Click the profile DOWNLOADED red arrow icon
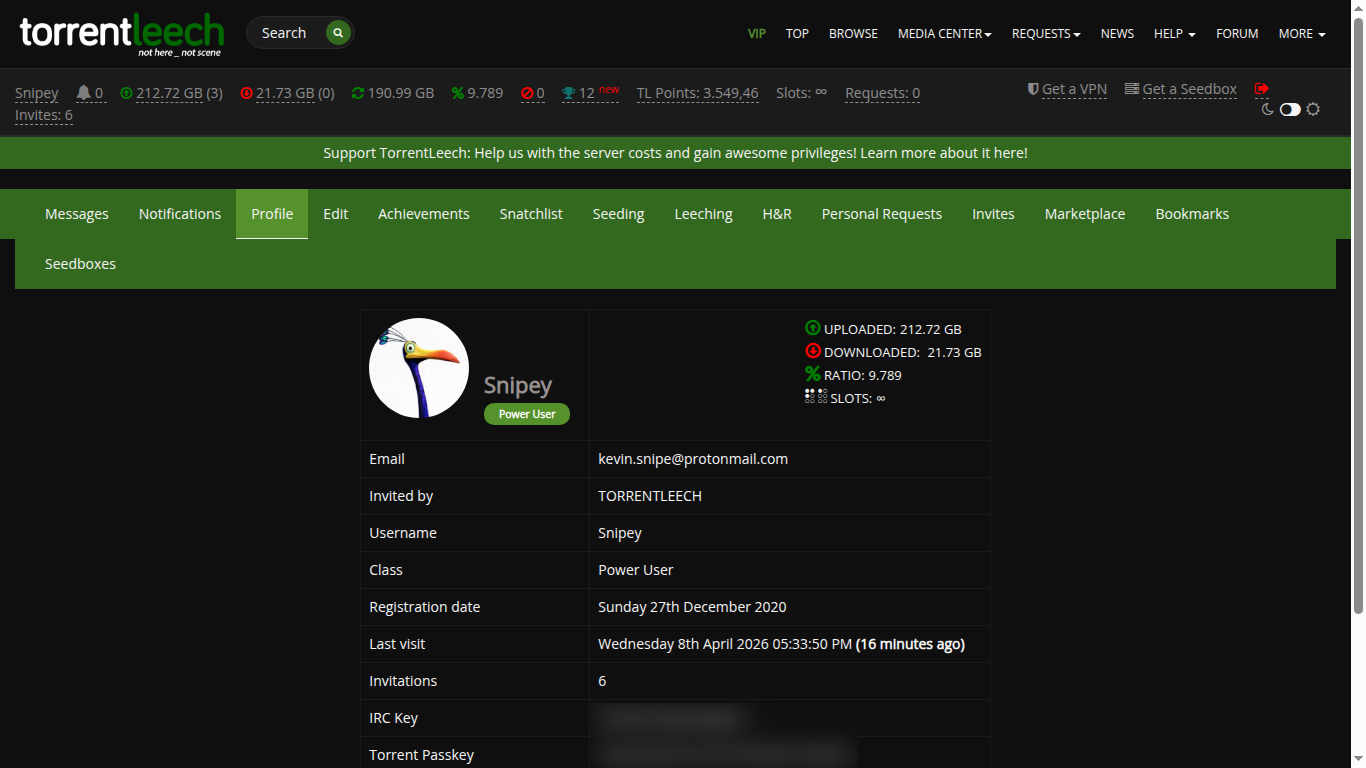Viewport: 1366px width, 768px height. [x=812, y=351]
